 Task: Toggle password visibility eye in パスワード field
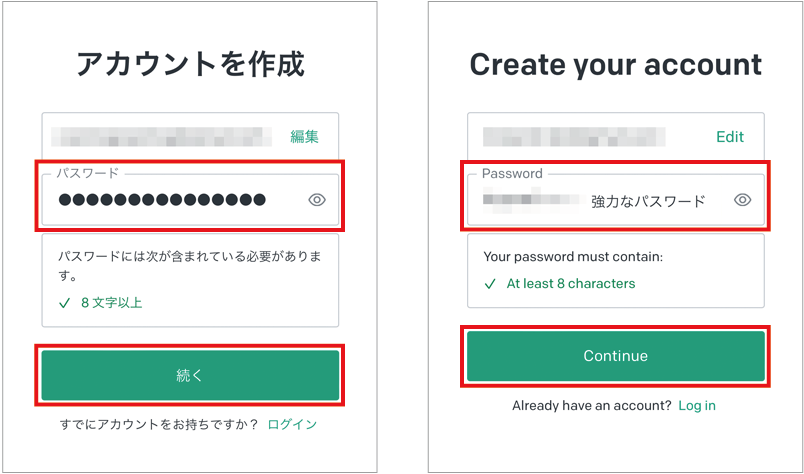click(317, 200)
